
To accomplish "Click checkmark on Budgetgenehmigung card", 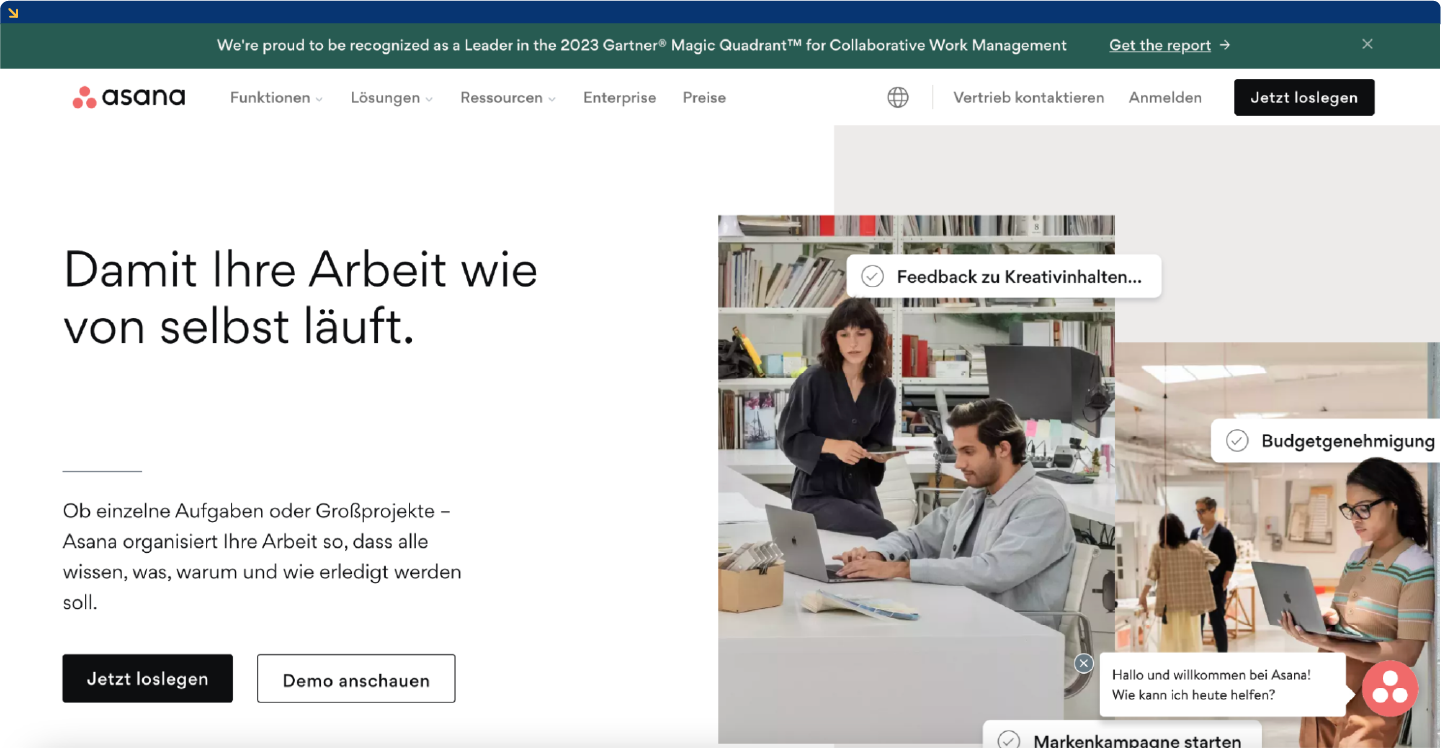I will (1237, 441).
